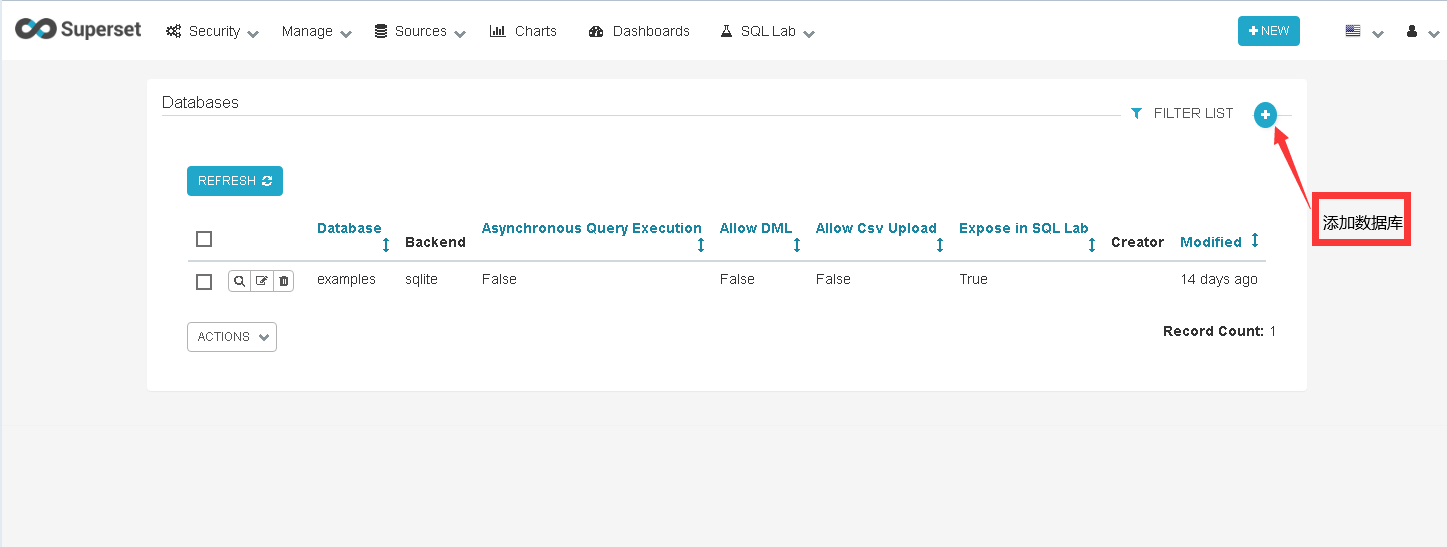Screen dimensions: 1447x547
Task: Click the 'Backend' column header text
Action: [x=435, y=242]
